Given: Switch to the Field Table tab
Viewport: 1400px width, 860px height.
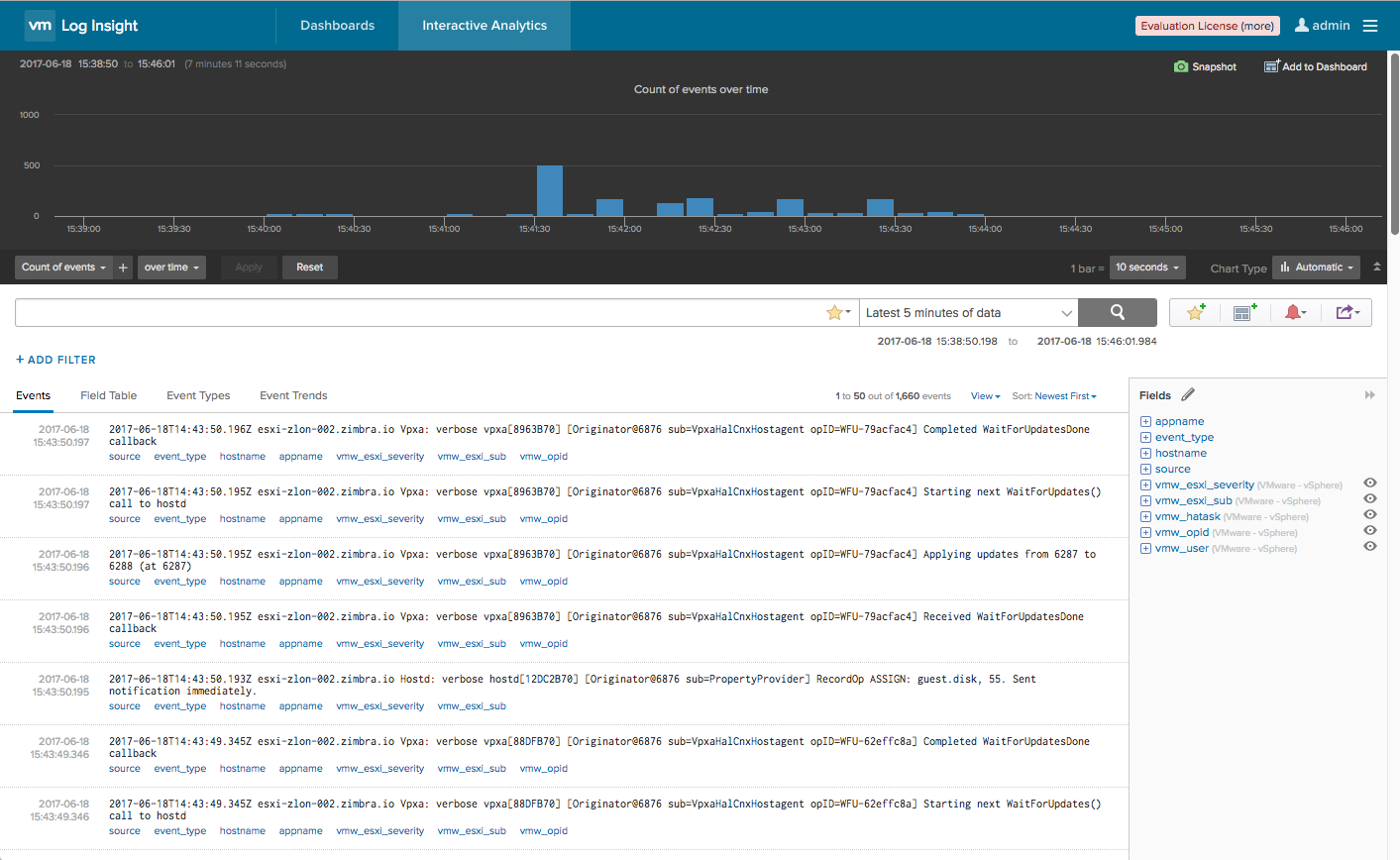Looking at the screenshot, I should (x=109, y=395).
